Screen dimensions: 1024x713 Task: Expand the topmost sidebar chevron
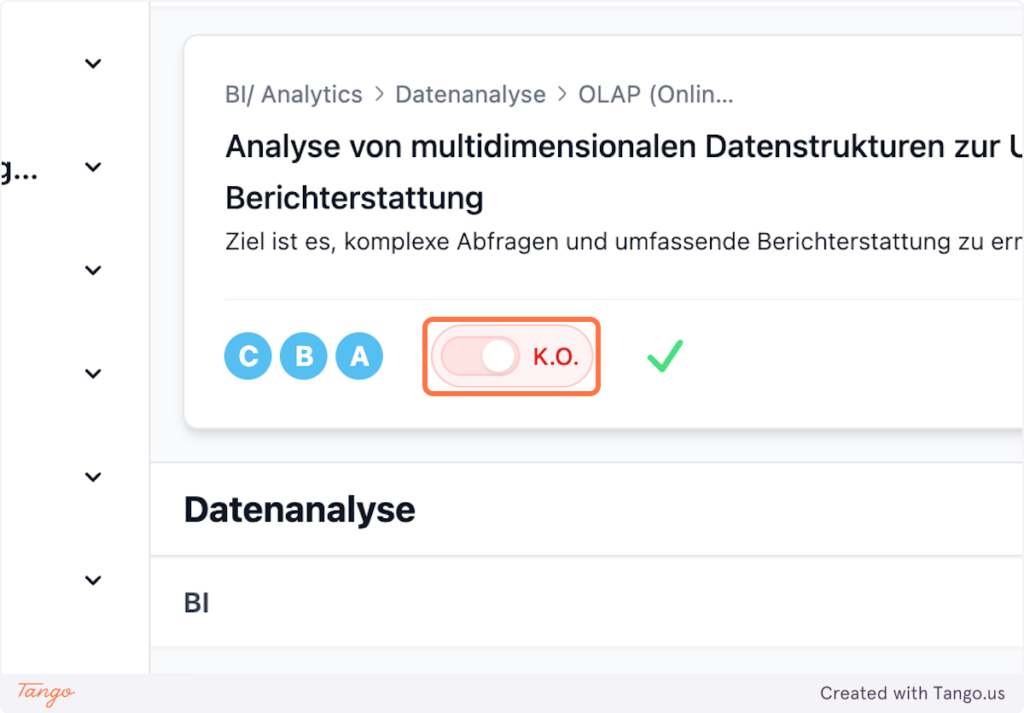93,64
